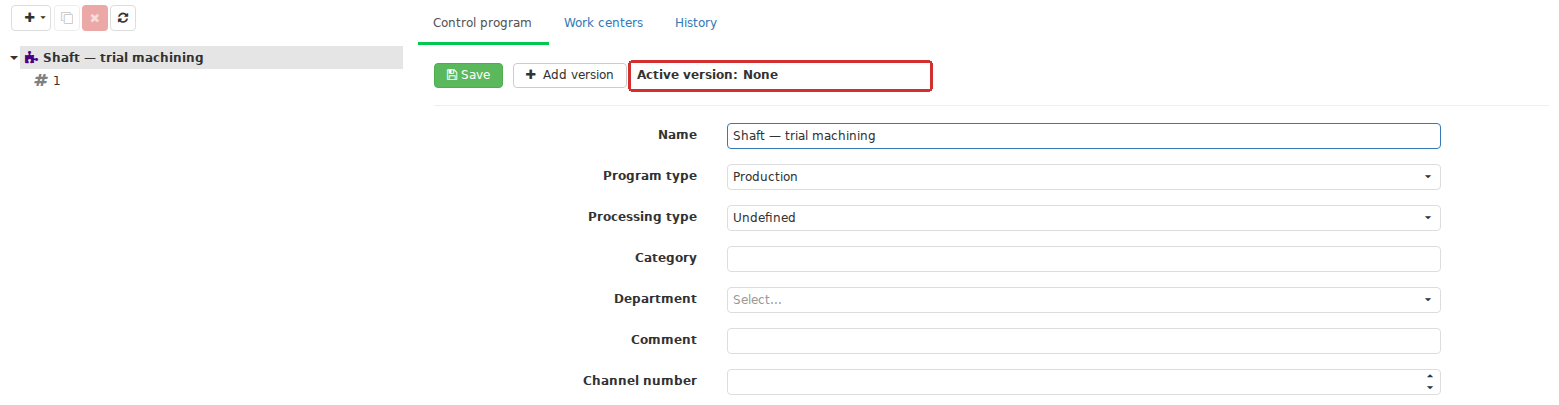Viewport: 1559px width, 405px height.
Task: Decrease Channel number with the down arrow
Action: (1430, 388)
